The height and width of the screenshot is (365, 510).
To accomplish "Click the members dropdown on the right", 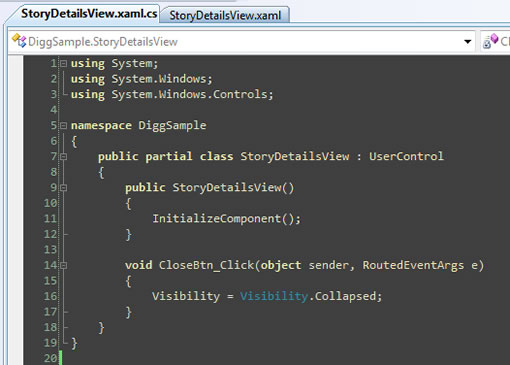I will pos(495,41).
